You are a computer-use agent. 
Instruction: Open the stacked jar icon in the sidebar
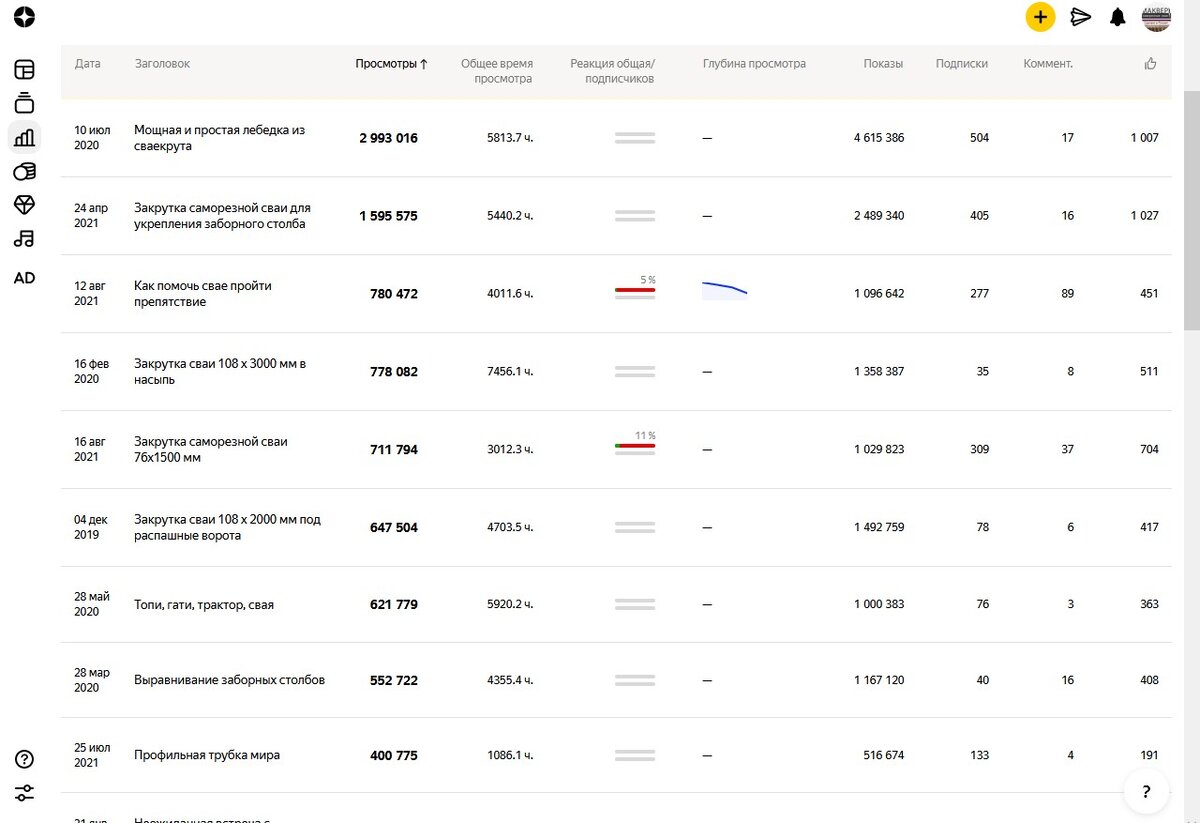[x=24, y=103]
